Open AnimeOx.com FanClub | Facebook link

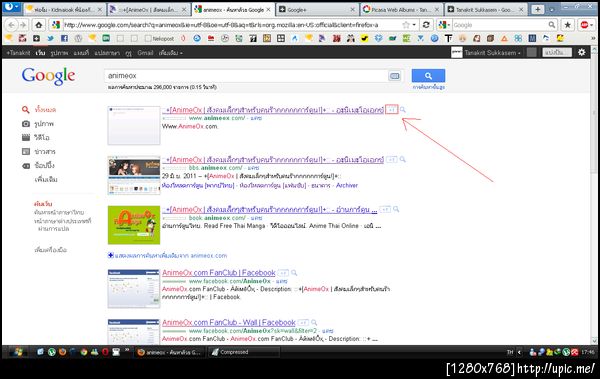218,273
